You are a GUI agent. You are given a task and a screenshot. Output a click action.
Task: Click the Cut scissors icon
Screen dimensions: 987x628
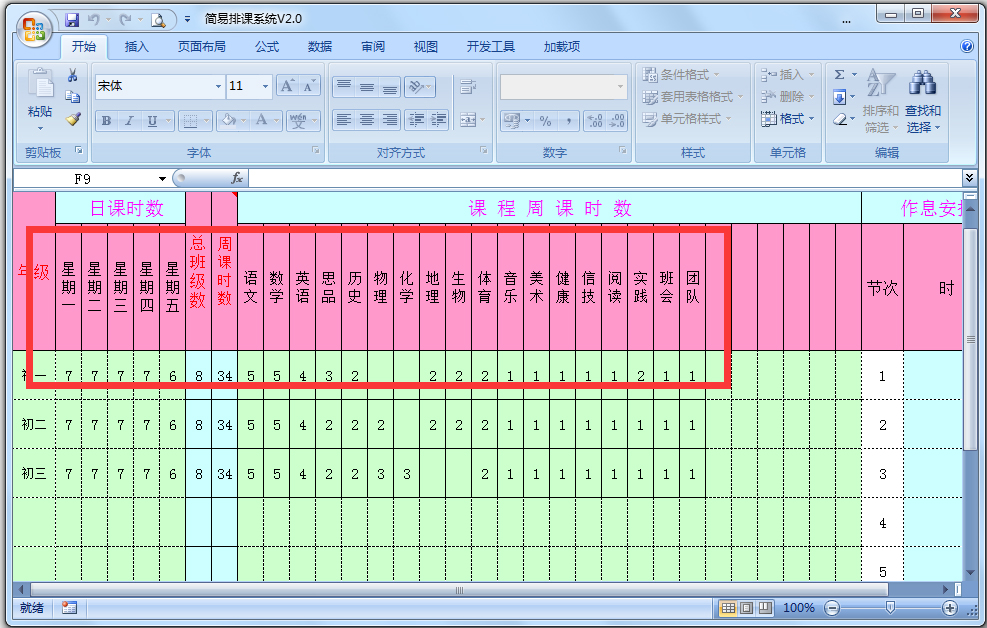tap(72, 75)
